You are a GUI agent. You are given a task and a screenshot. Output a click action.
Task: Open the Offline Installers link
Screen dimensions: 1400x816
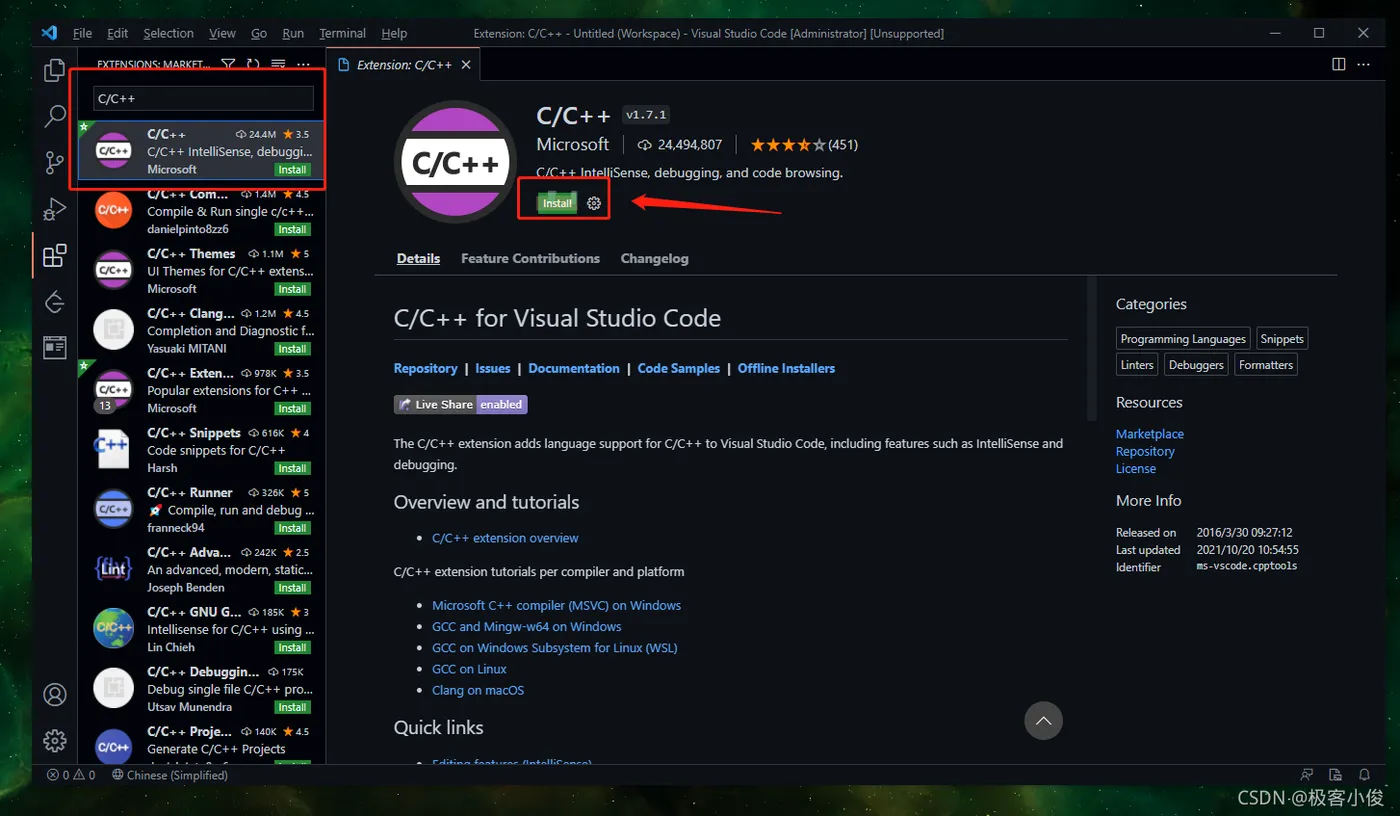[x=786, y=368]
